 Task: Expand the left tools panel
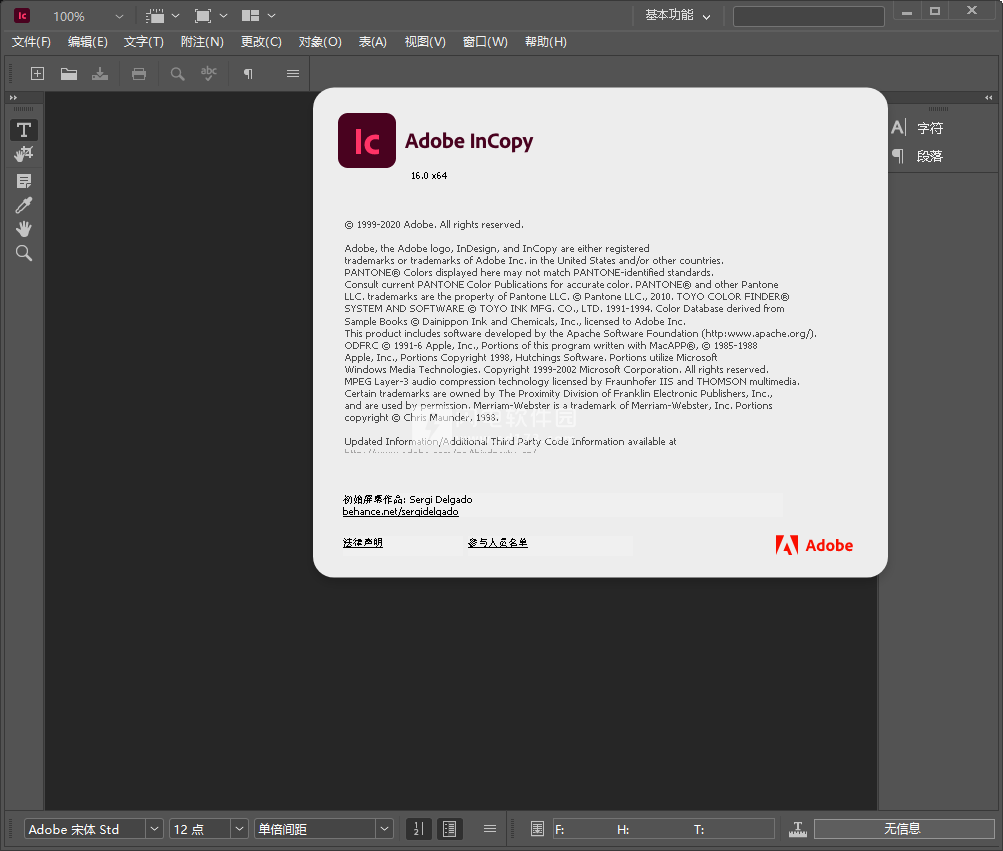tap(13, 97)
